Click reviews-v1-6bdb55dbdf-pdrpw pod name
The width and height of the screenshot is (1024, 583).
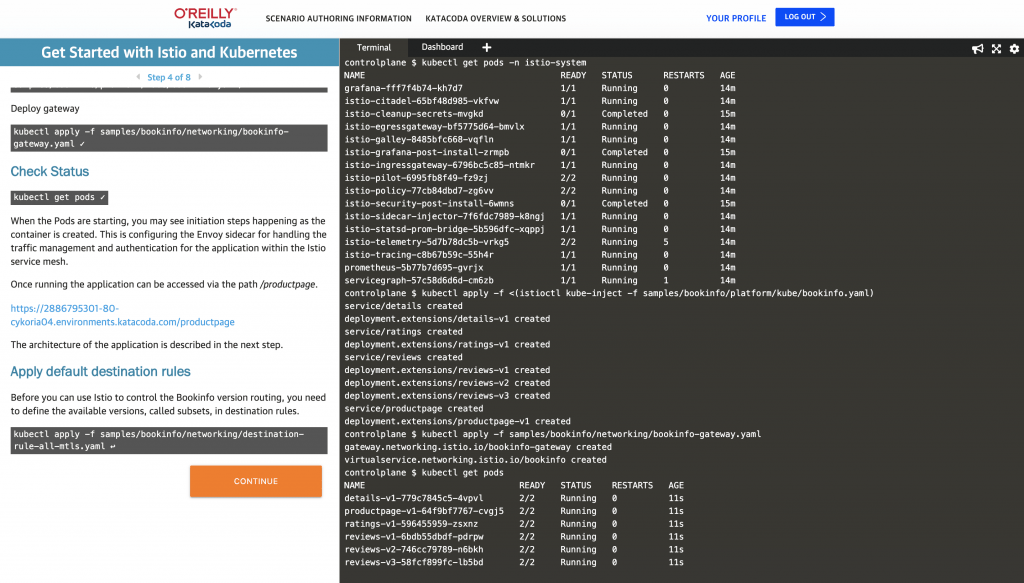coord(414,537)
